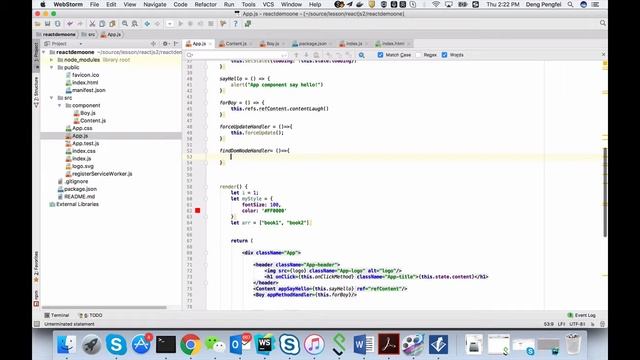
Task: Switch to the index.html editor tab
Action: pyautogui.click(x=393, y=44)
